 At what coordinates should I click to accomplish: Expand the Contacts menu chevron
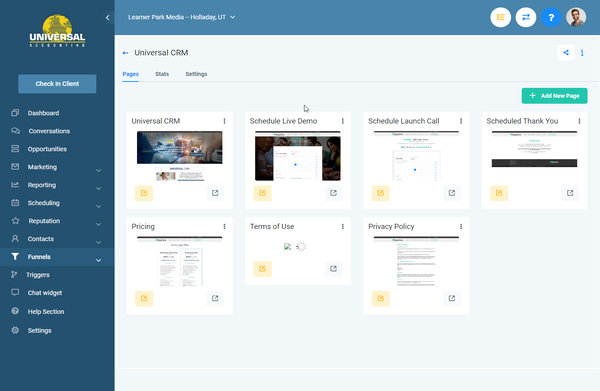point(98,242)
